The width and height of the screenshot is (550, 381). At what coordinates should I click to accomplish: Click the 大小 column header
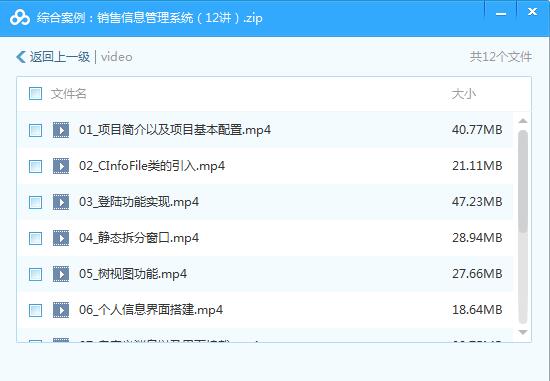point(463,94)
